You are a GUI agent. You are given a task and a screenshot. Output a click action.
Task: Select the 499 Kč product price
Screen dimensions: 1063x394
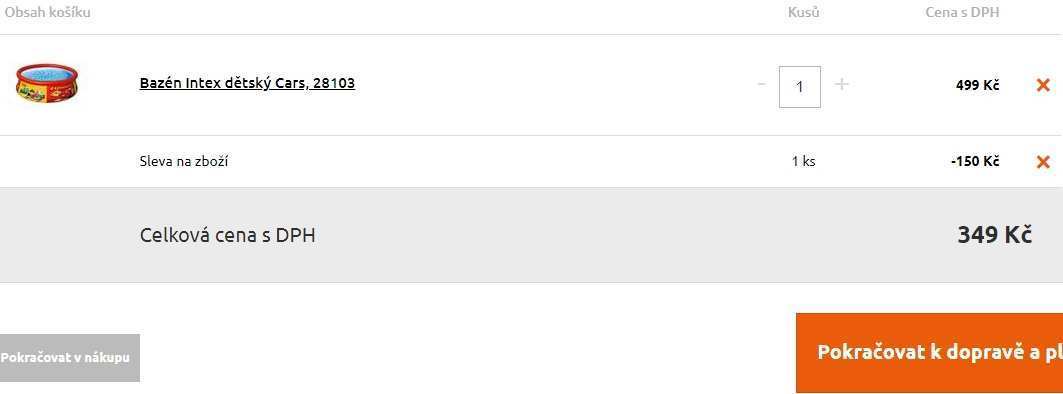tap(978, 85)
